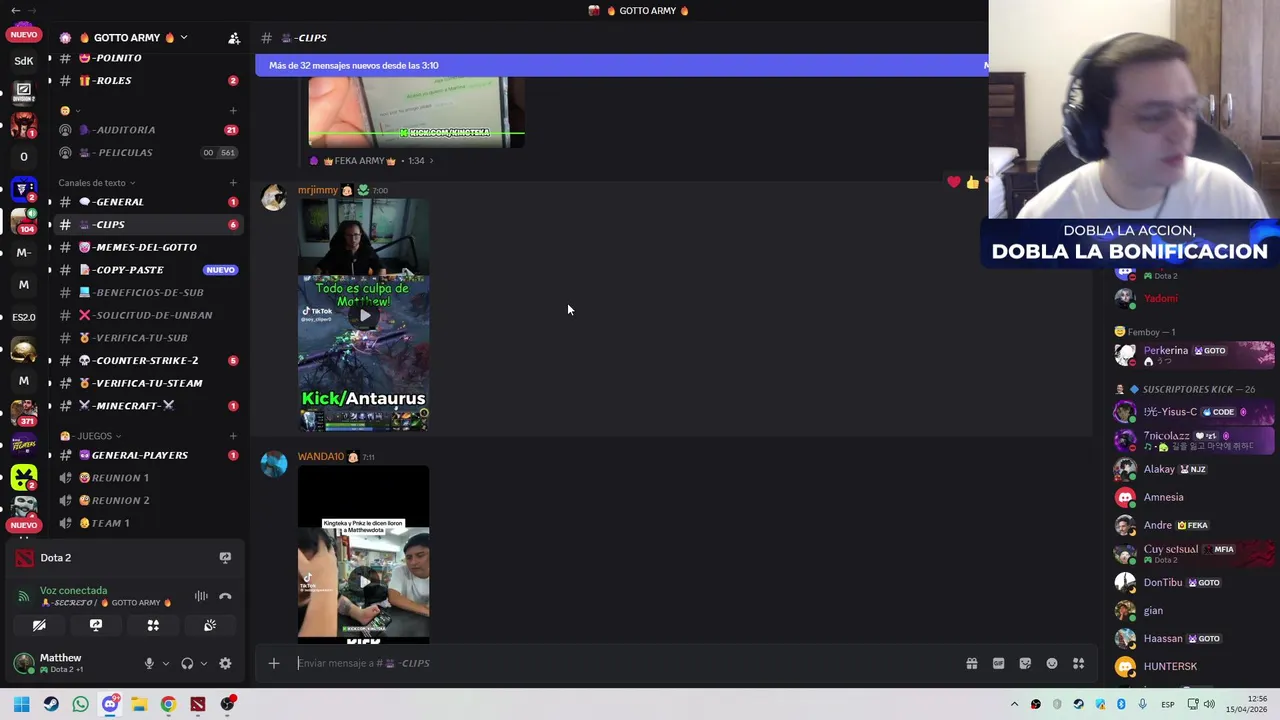Disconnect from voice call
The width and height of the screenshot is (1280, 720).
pyautogui.click(x=225, y=596)
